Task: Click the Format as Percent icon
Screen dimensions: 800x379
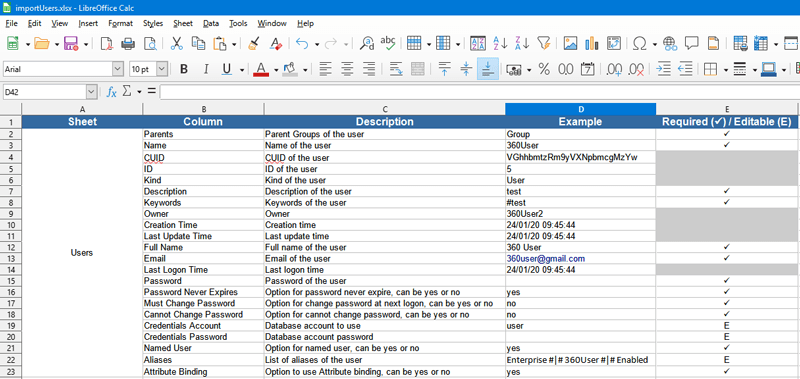Action: [544, 69]
